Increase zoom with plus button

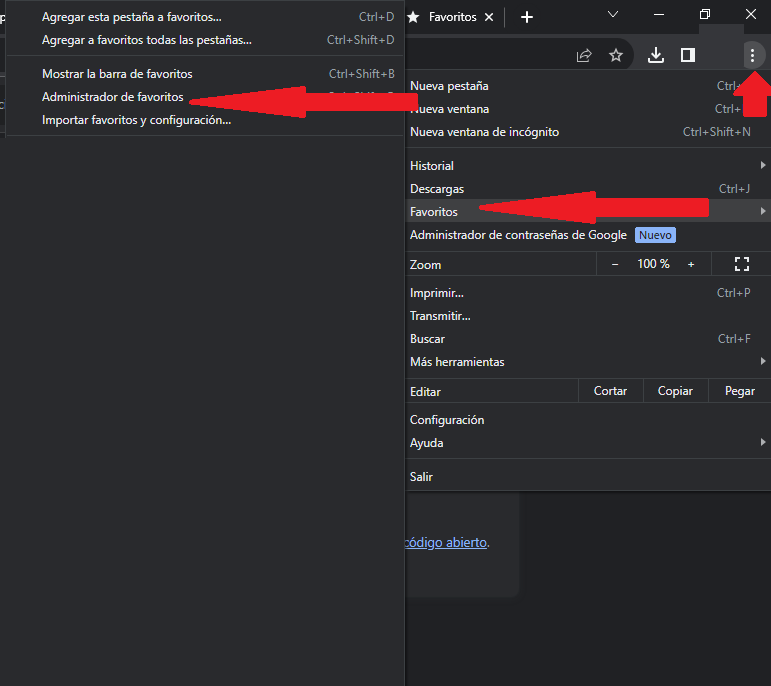691,264
